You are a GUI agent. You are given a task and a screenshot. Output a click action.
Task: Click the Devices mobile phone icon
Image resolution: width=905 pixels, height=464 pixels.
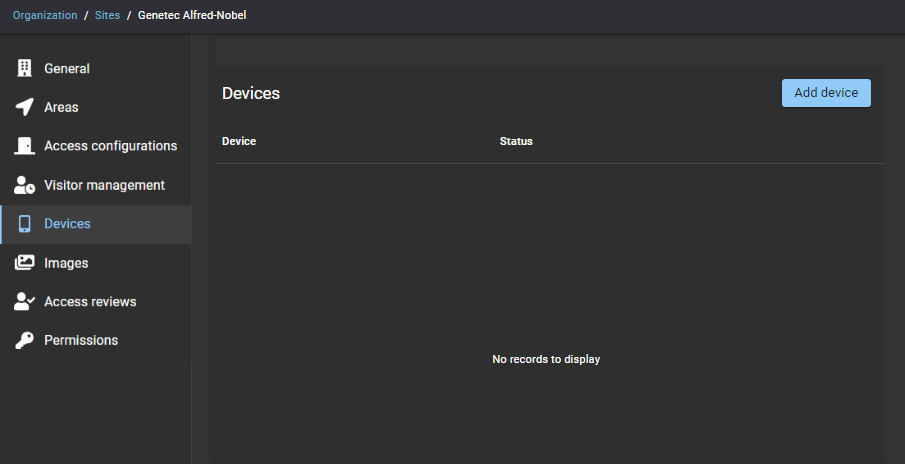[25, 224]
